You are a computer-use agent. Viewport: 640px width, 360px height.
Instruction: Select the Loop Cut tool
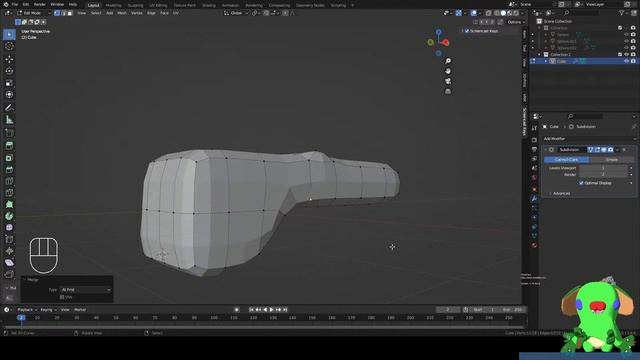pos(9,181)
